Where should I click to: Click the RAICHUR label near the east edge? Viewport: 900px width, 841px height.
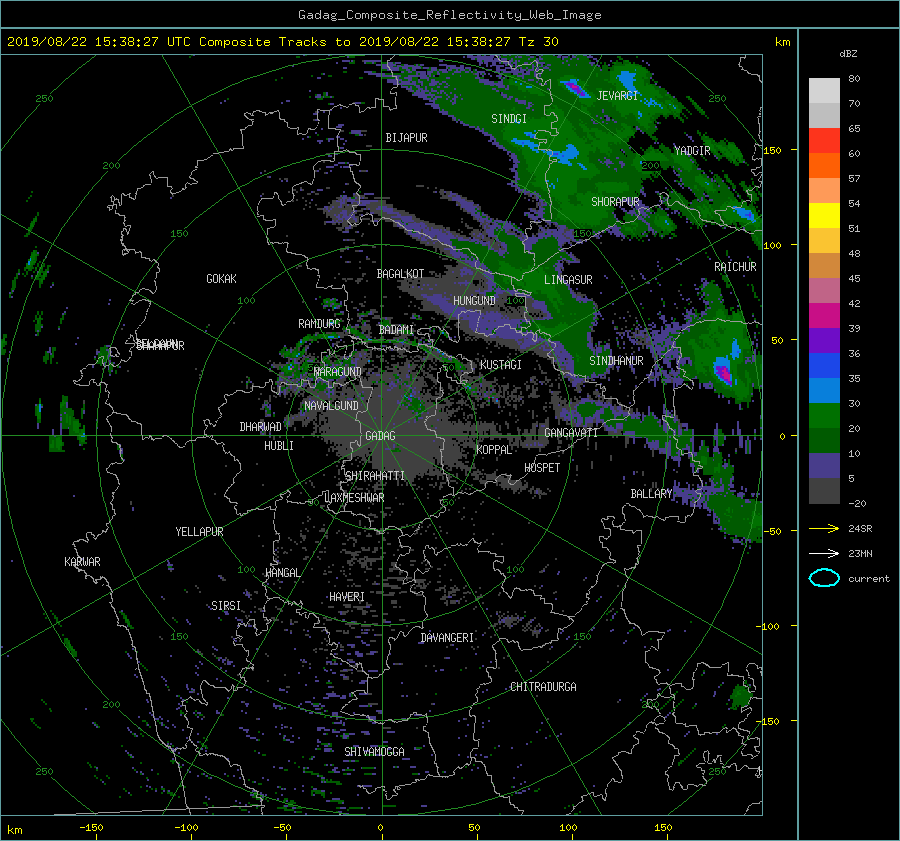pyautogui.click(x=735, y=267)
